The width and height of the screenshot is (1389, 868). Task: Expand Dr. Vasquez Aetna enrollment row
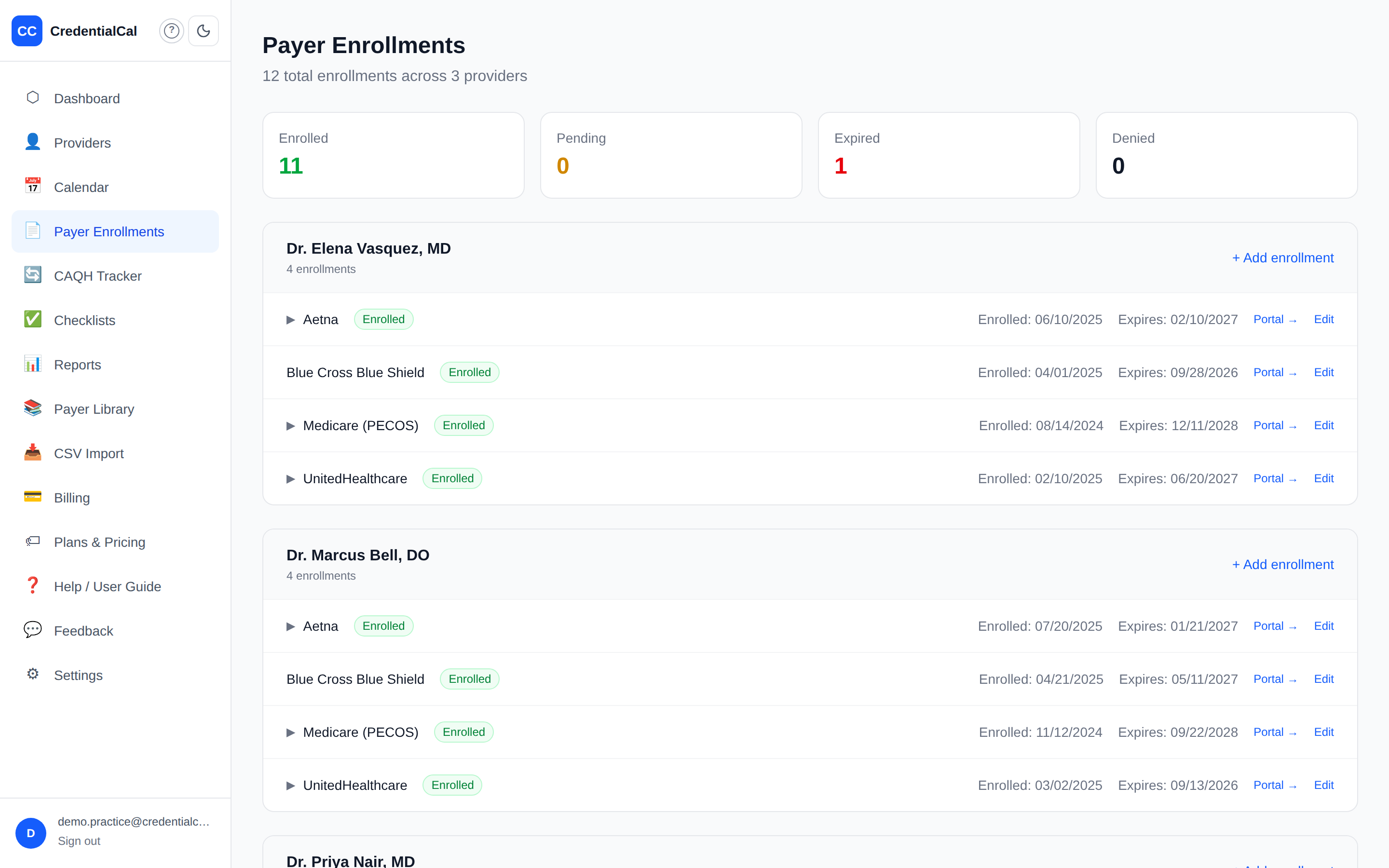(x=290, y=320)
